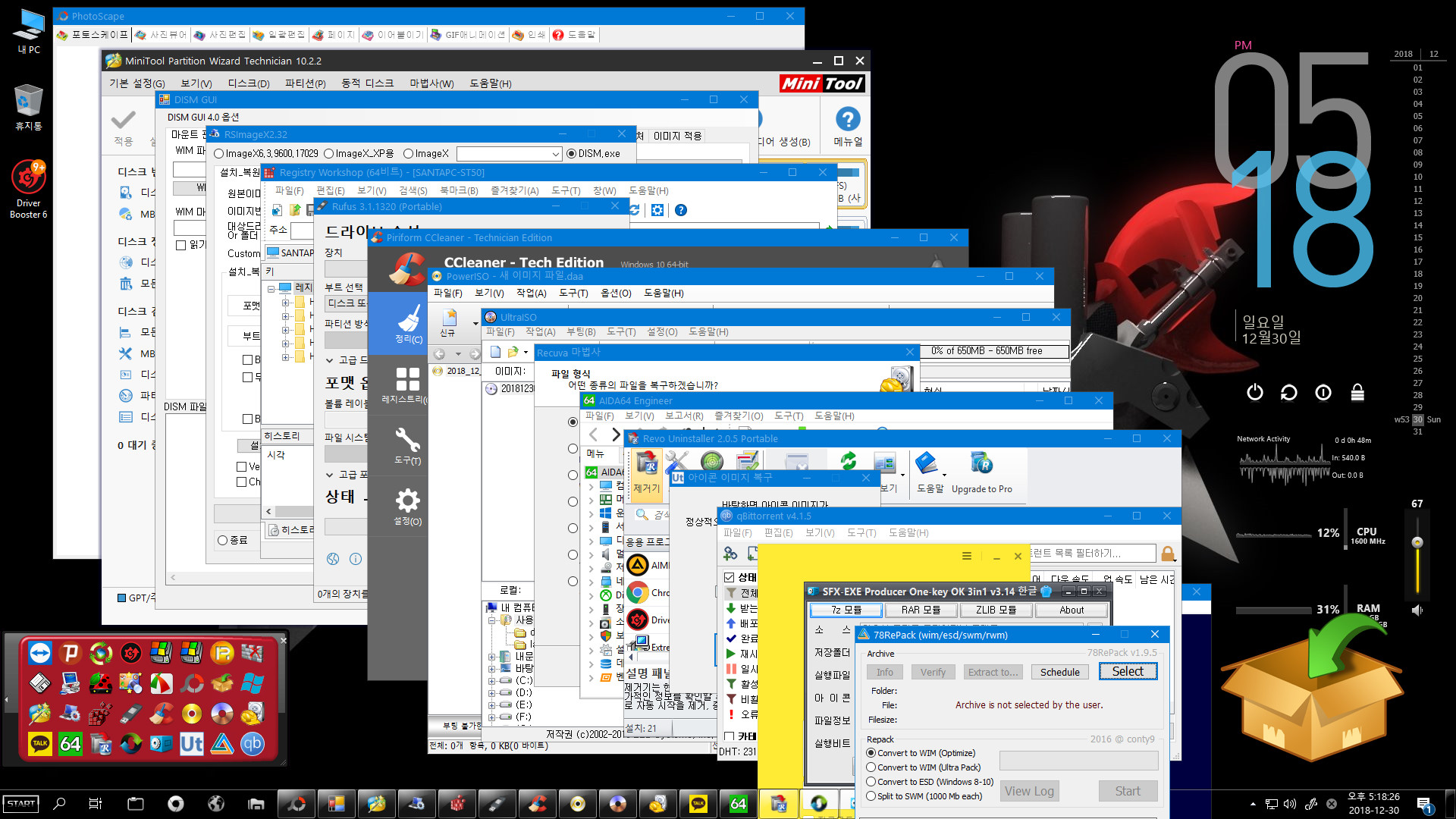Screen dimensions: 1456x819
Task: Click the START button on taskbar
Action: 21,803
